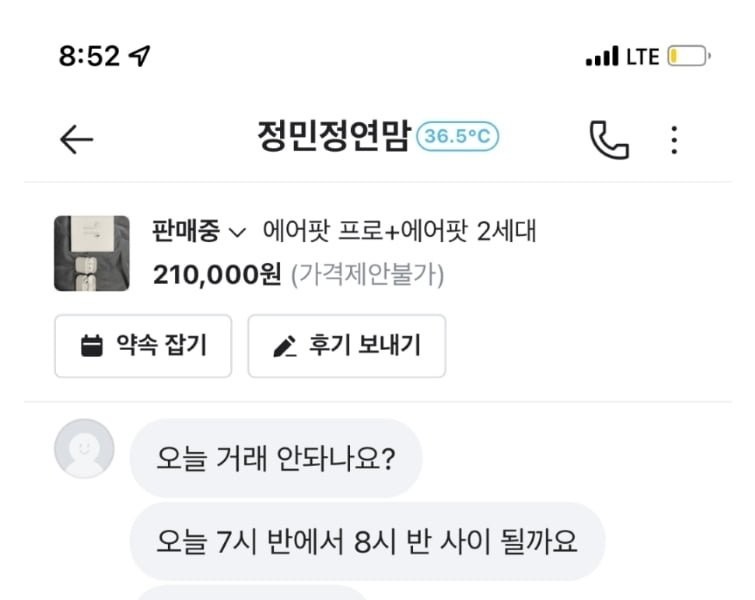The width and height of the screenshot is (755, 600).
Task: Tap the 36.5°C manner temperature badge
Action: click(457, 137)
